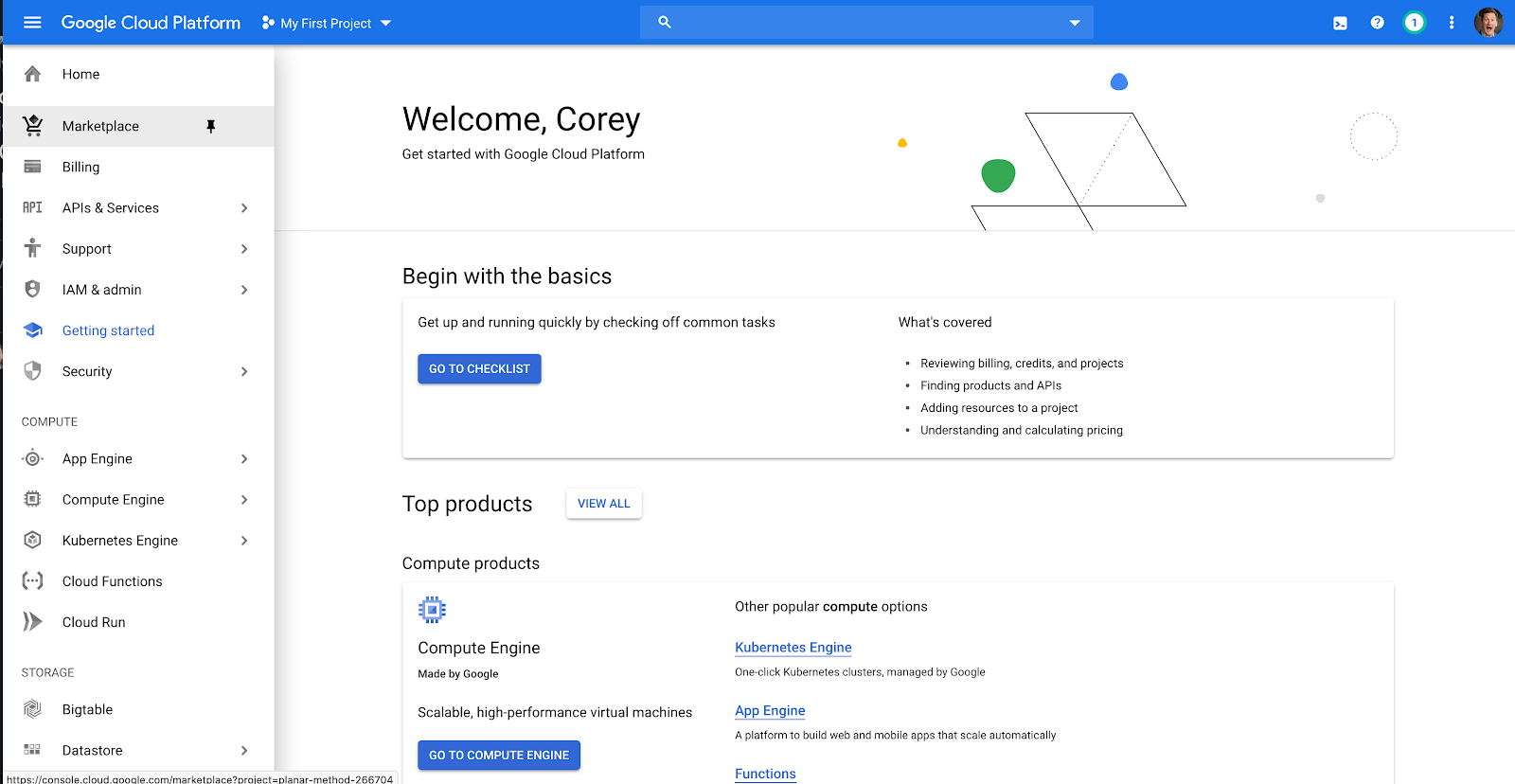Expand the App Engine submenu chevron
The height and width of the screenshot is (784, 1515).
(x=244, y=458)
